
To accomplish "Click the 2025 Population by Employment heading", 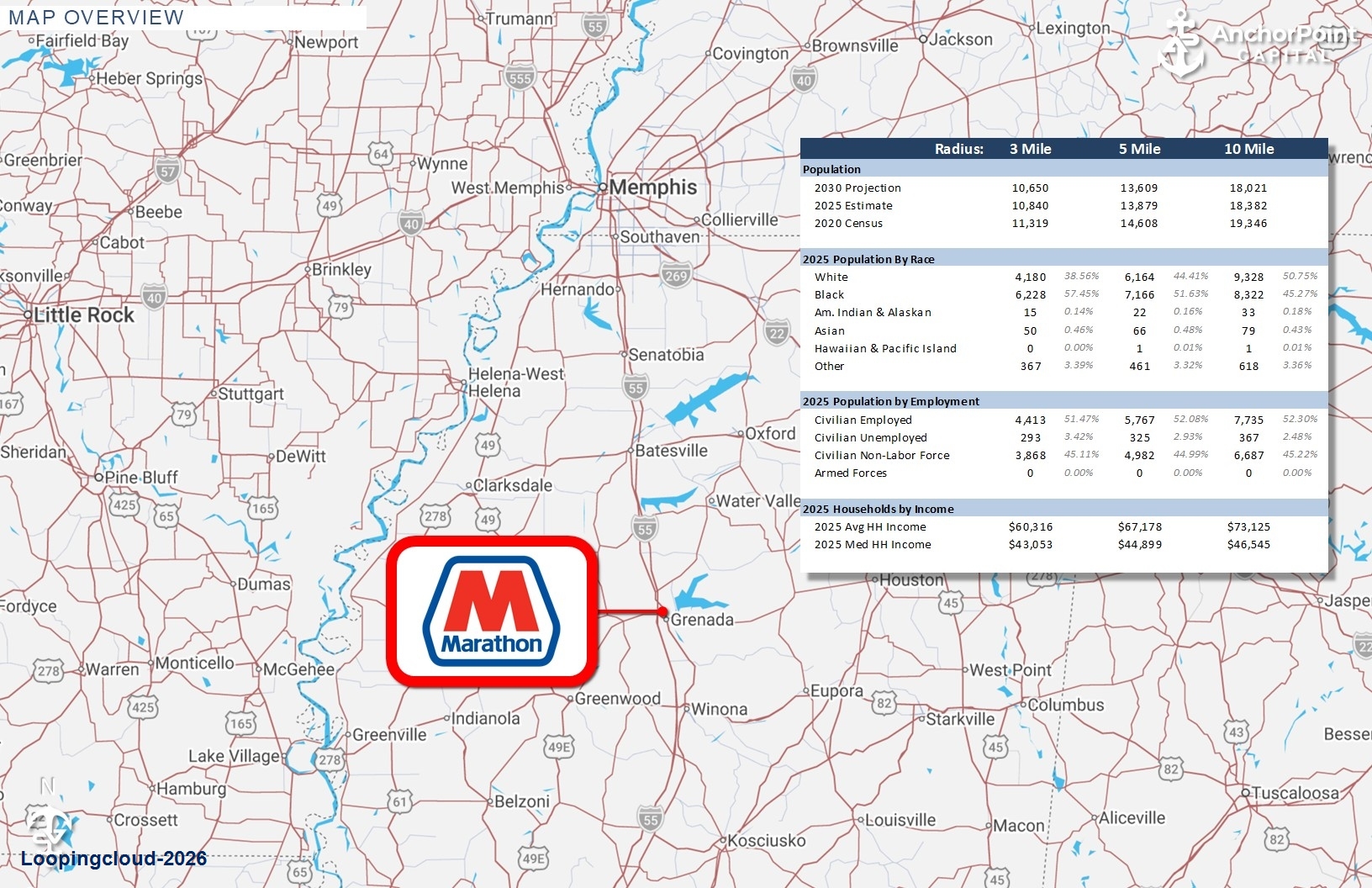I will pos(891,401).
